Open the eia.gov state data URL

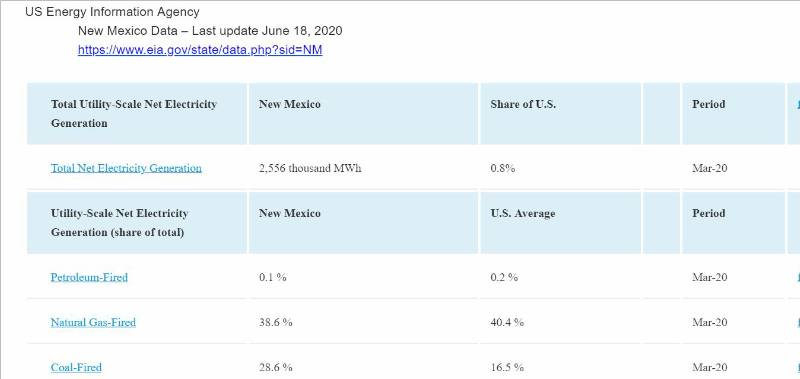200,50
